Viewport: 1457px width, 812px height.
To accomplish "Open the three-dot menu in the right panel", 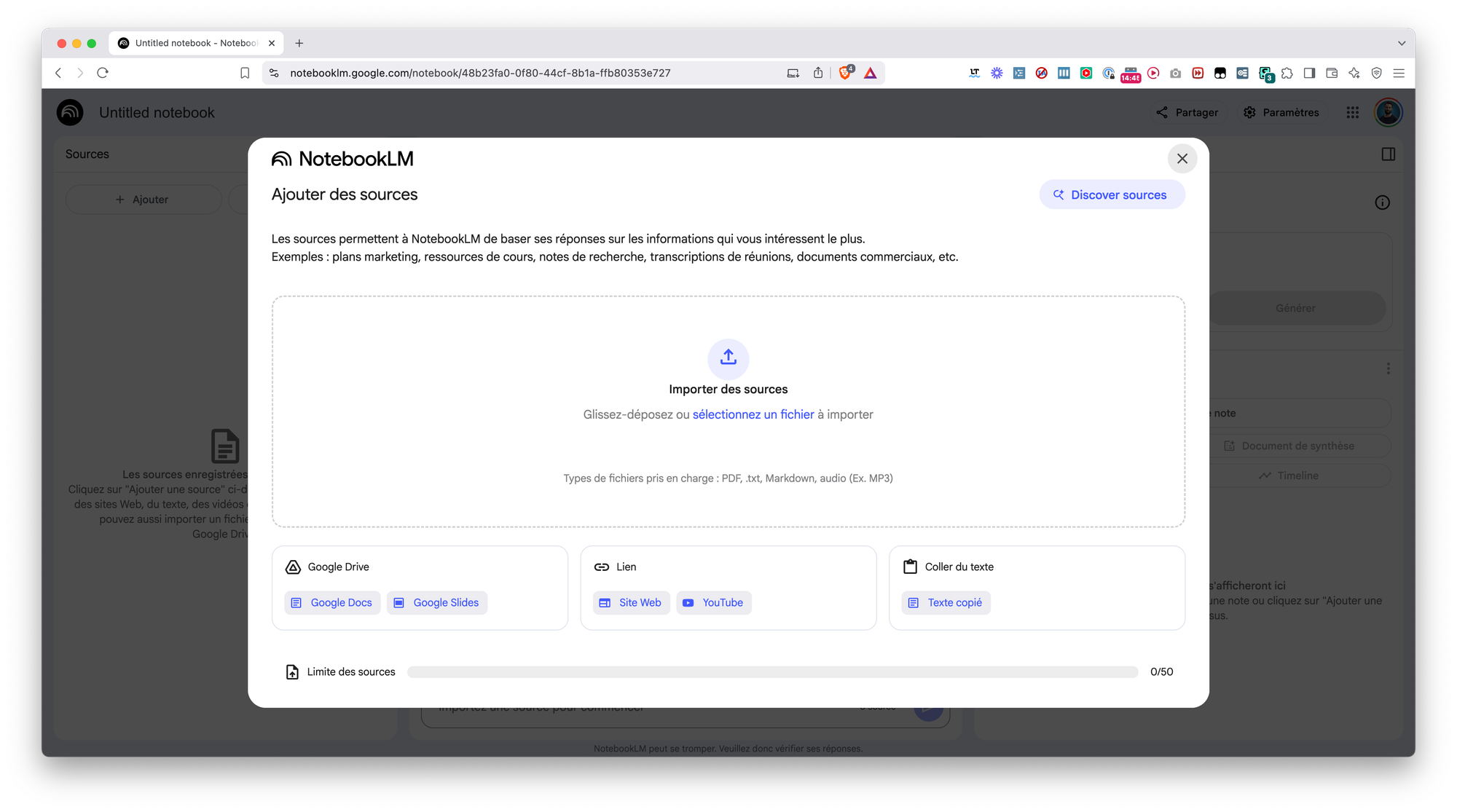I will pyautogui.click(x=1388, y=368).
